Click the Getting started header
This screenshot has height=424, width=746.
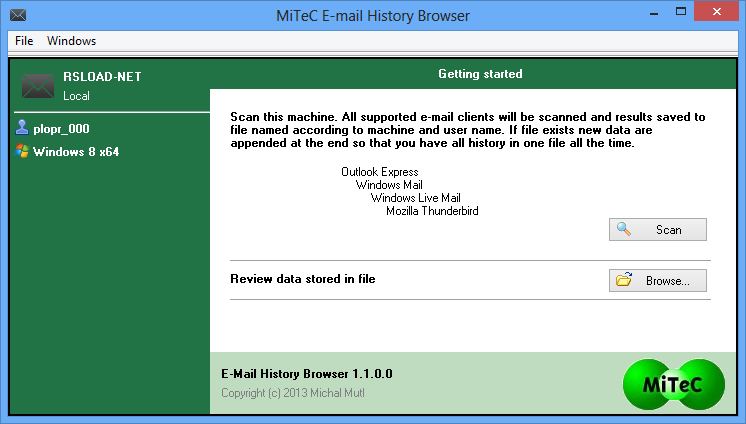tap(480, 74)
